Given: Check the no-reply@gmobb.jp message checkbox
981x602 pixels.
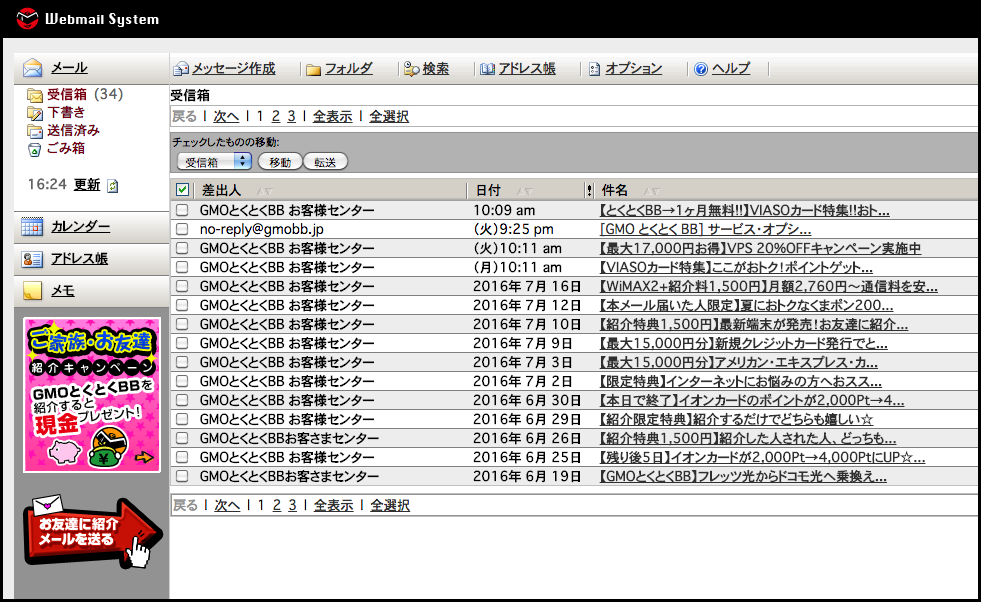Looking at the screenshot, I should [182, 229].
